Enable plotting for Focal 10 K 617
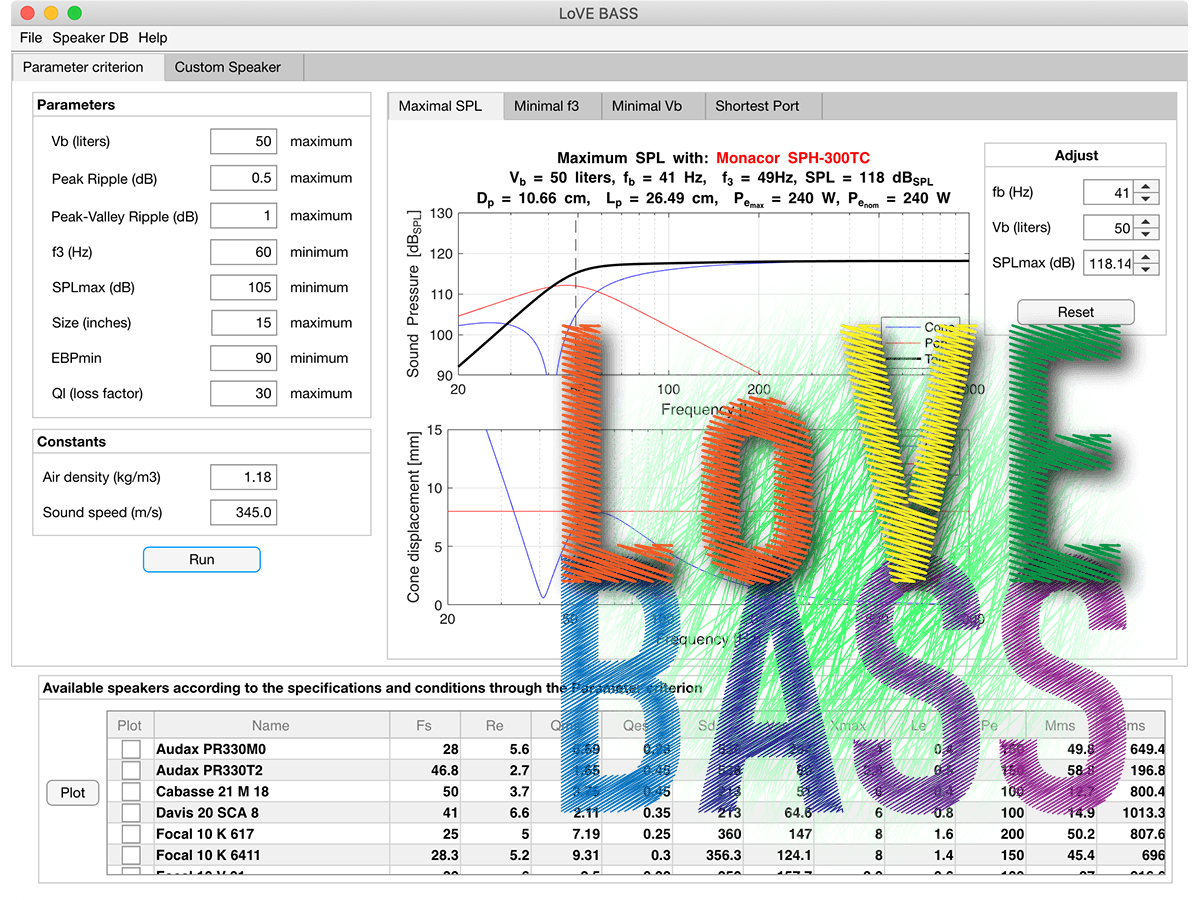Screen dimensions: 1200x900 tap(130, 834)
